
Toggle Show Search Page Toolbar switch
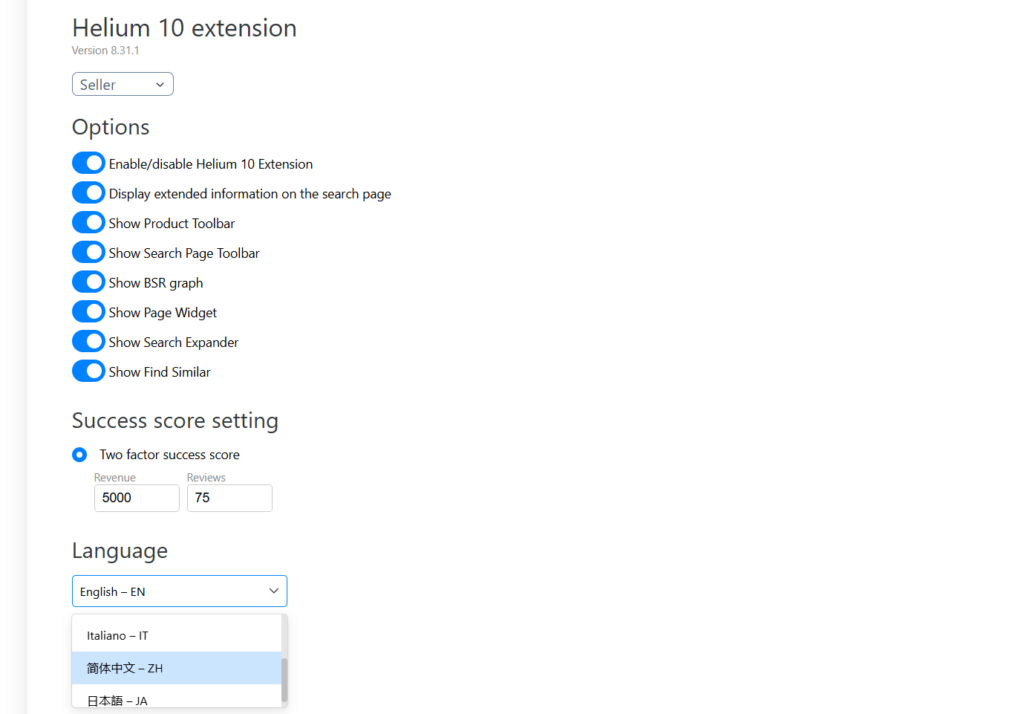(88, 253)
